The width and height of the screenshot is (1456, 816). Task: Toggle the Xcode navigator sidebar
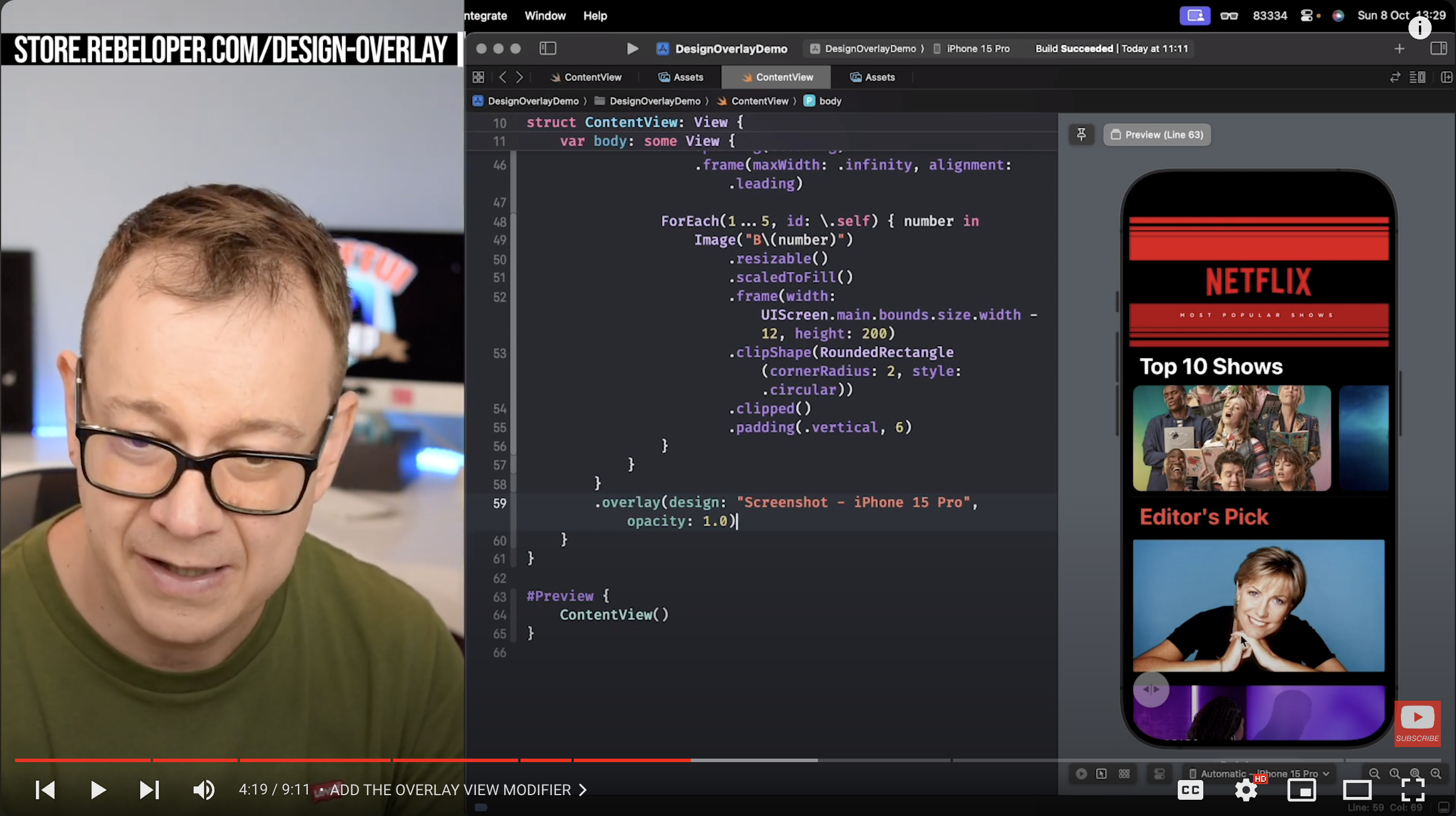tap(547, 48)
